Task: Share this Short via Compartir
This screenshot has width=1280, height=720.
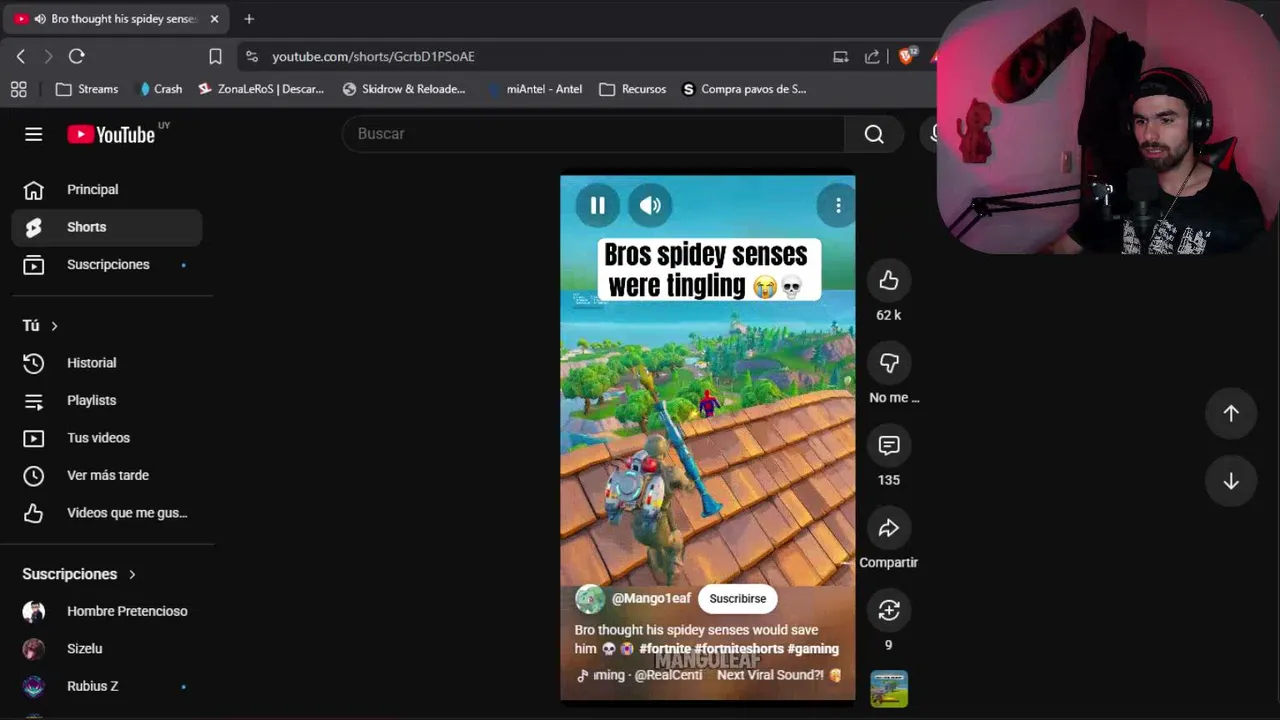Action: [x=889, y=528]
